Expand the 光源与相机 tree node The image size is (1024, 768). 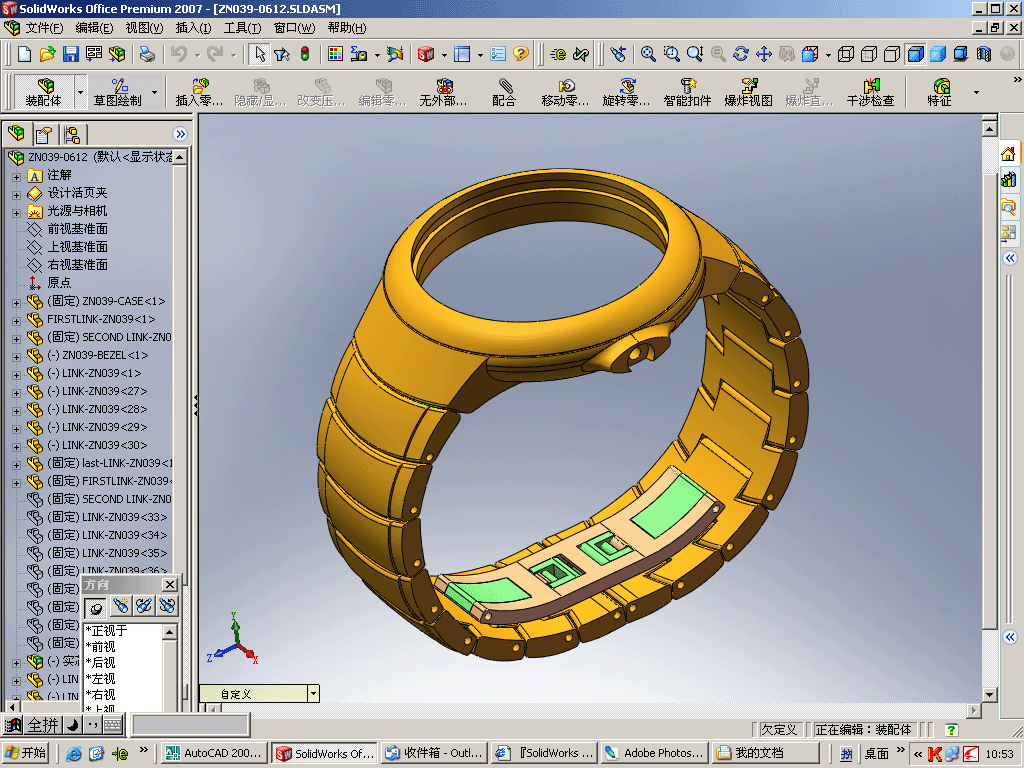pos(16,212)
